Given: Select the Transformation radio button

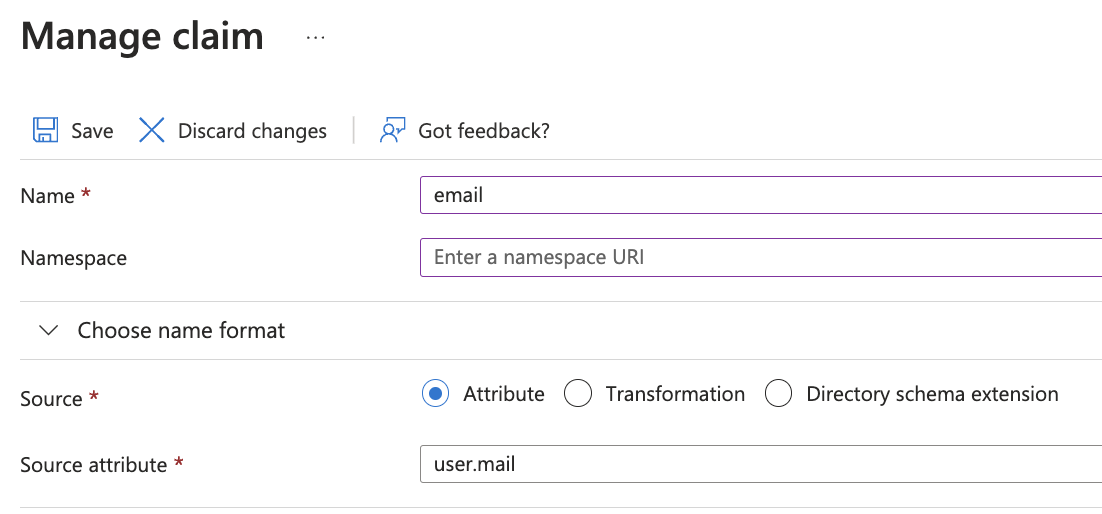Looking at the screenshot, I should click(x=578, y=394).
